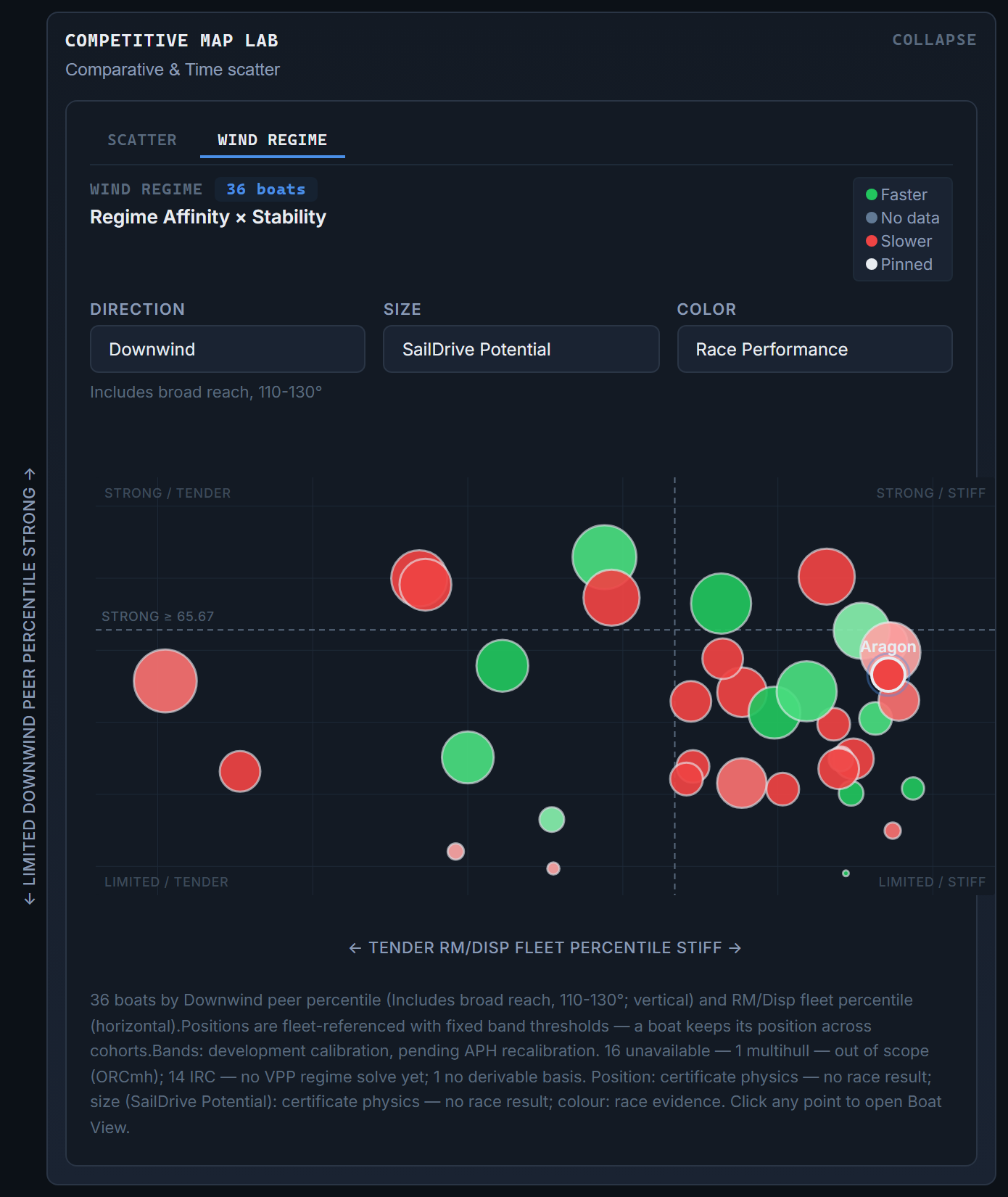Toggle the Slower legend entry
1008x1197 pixels.
point(898,241)
